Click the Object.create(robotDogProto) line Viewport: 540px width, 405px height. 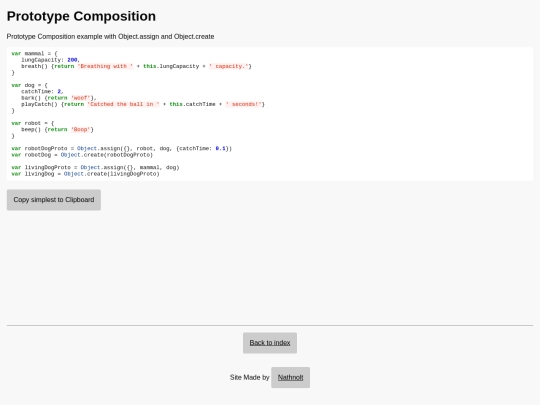point(82,155)
